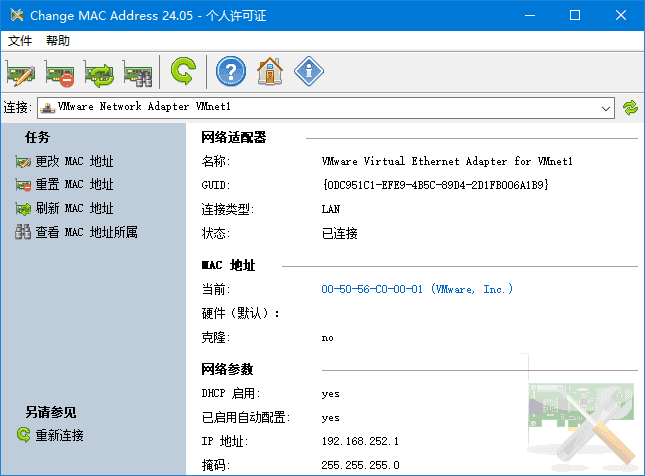The image size is (645, 476).
Task: Click the DHCP 启用 value yes
Action: [x=330, y=394]
